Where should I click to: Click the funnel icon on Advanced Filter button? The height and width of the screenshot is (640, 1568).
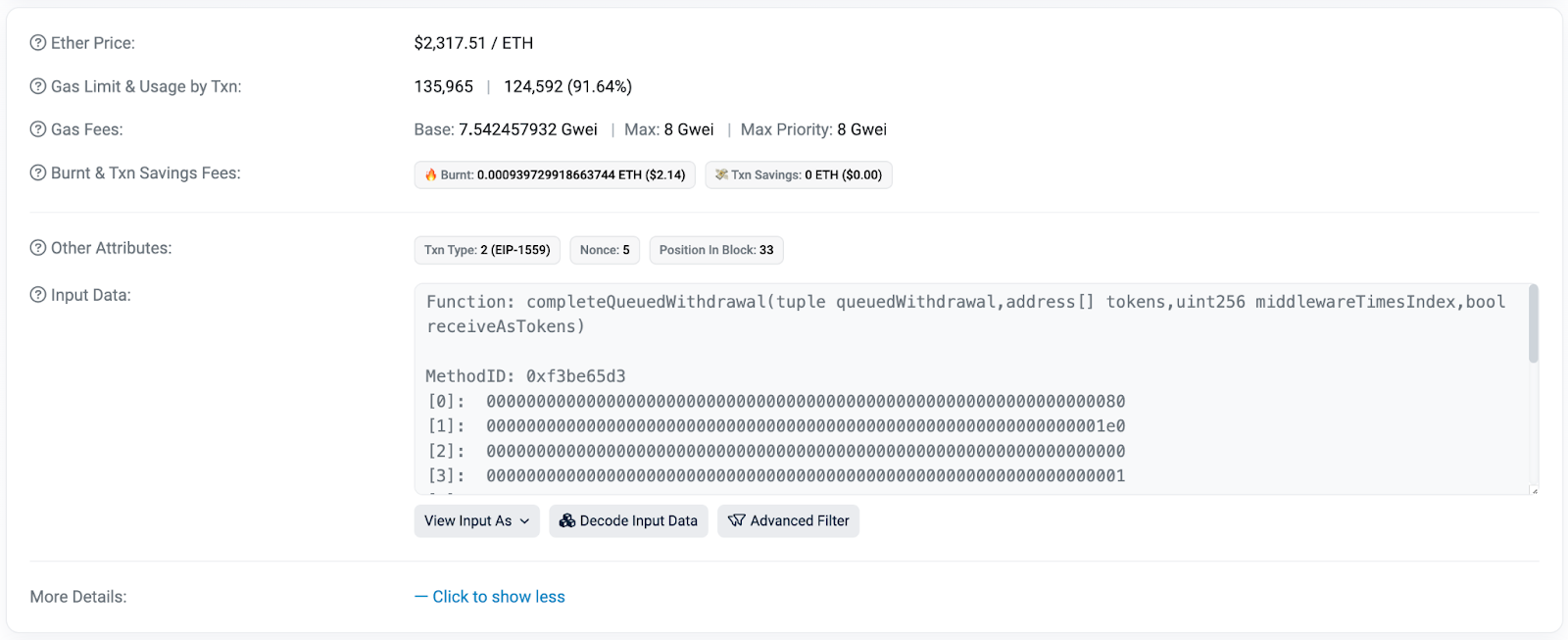coord(736,520)
